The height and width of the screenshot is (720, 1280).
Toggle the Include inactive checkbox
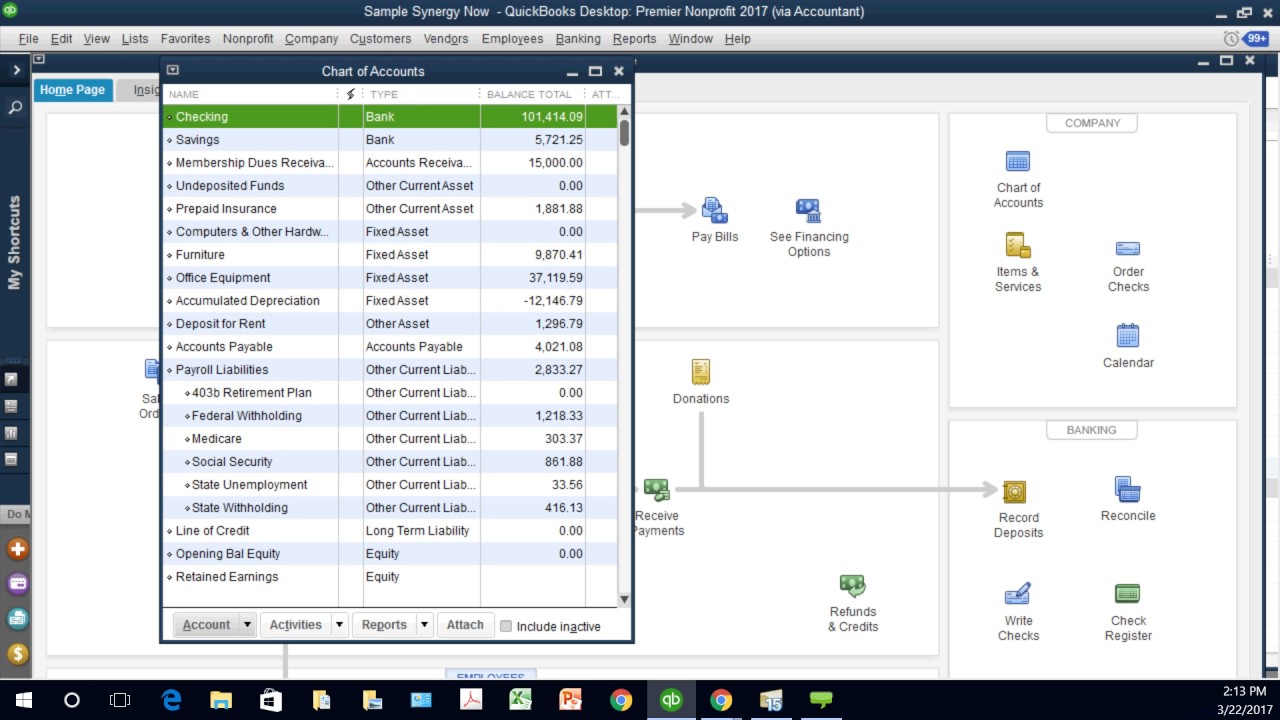coord(506,626)
